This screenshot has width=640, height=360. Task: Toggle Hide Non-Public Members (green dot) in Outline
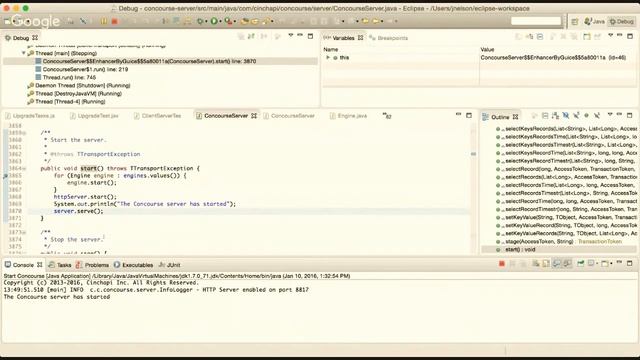[x=587, y=116]
